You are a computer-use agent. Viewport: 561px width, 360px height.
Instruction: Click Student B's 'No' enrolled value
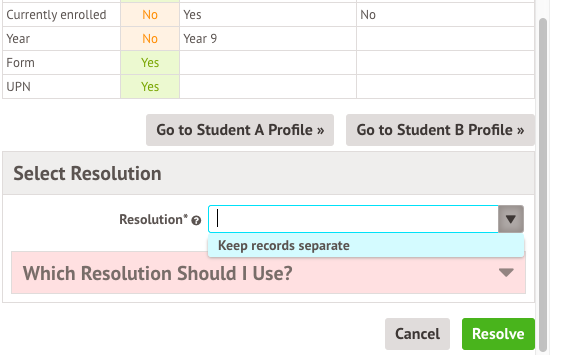pos(368,15)
